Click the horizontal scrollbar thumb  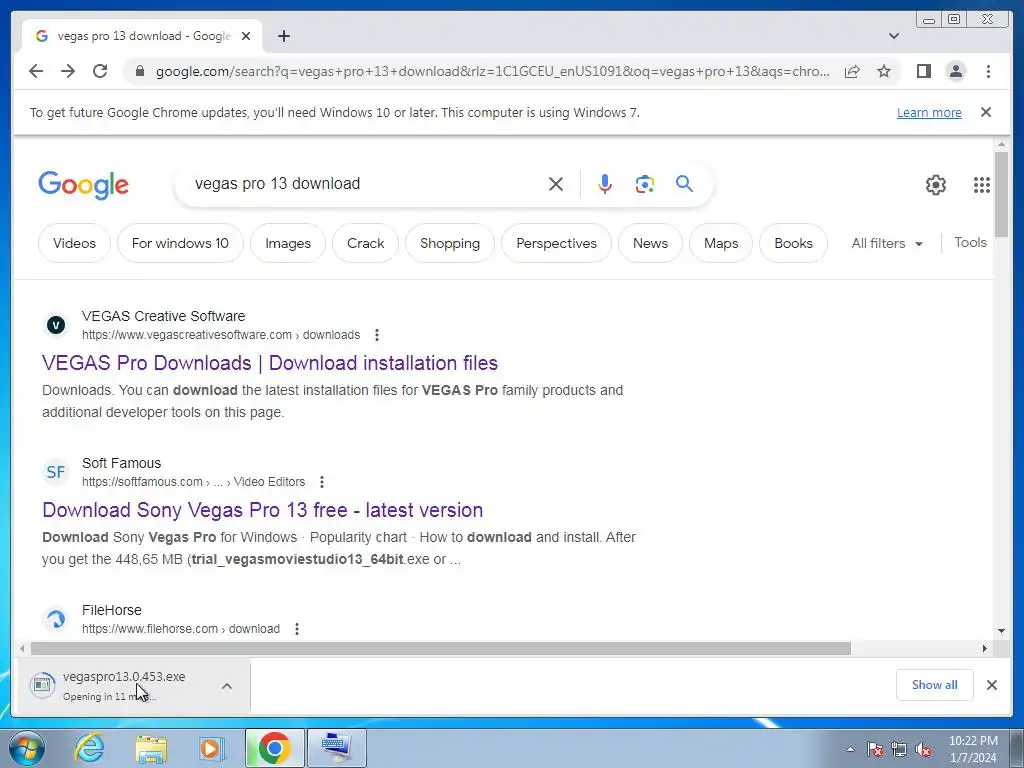(x=441, y=648)
